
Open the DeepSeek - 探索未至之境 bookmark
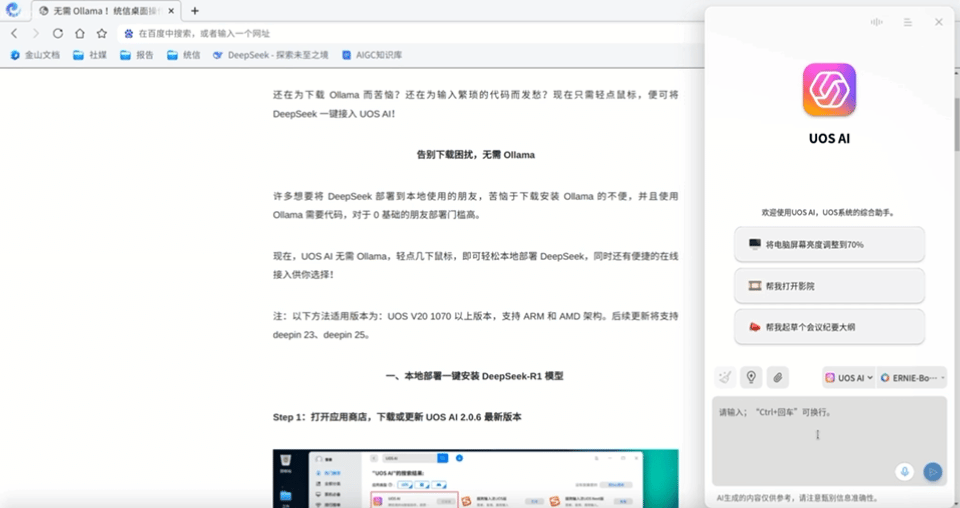click(x=270, y=55)
